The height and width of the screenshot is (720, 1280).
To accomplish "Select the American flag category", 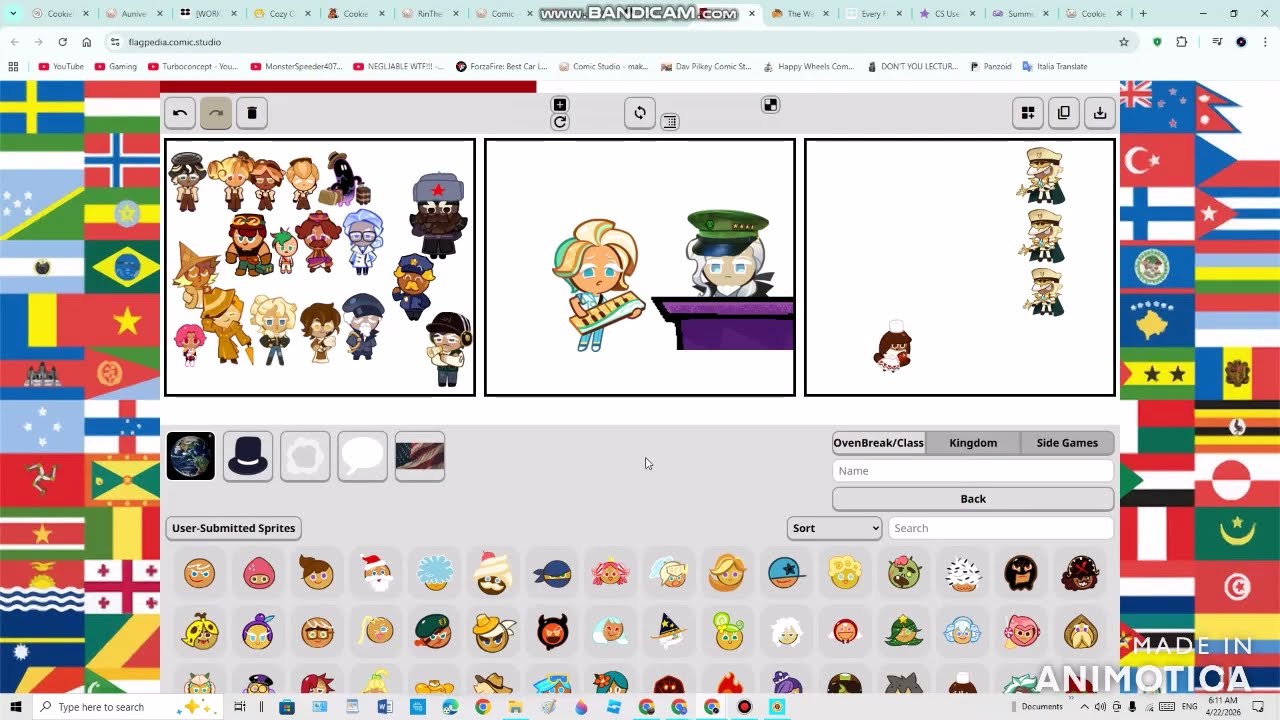I will (x=420, y=456).
